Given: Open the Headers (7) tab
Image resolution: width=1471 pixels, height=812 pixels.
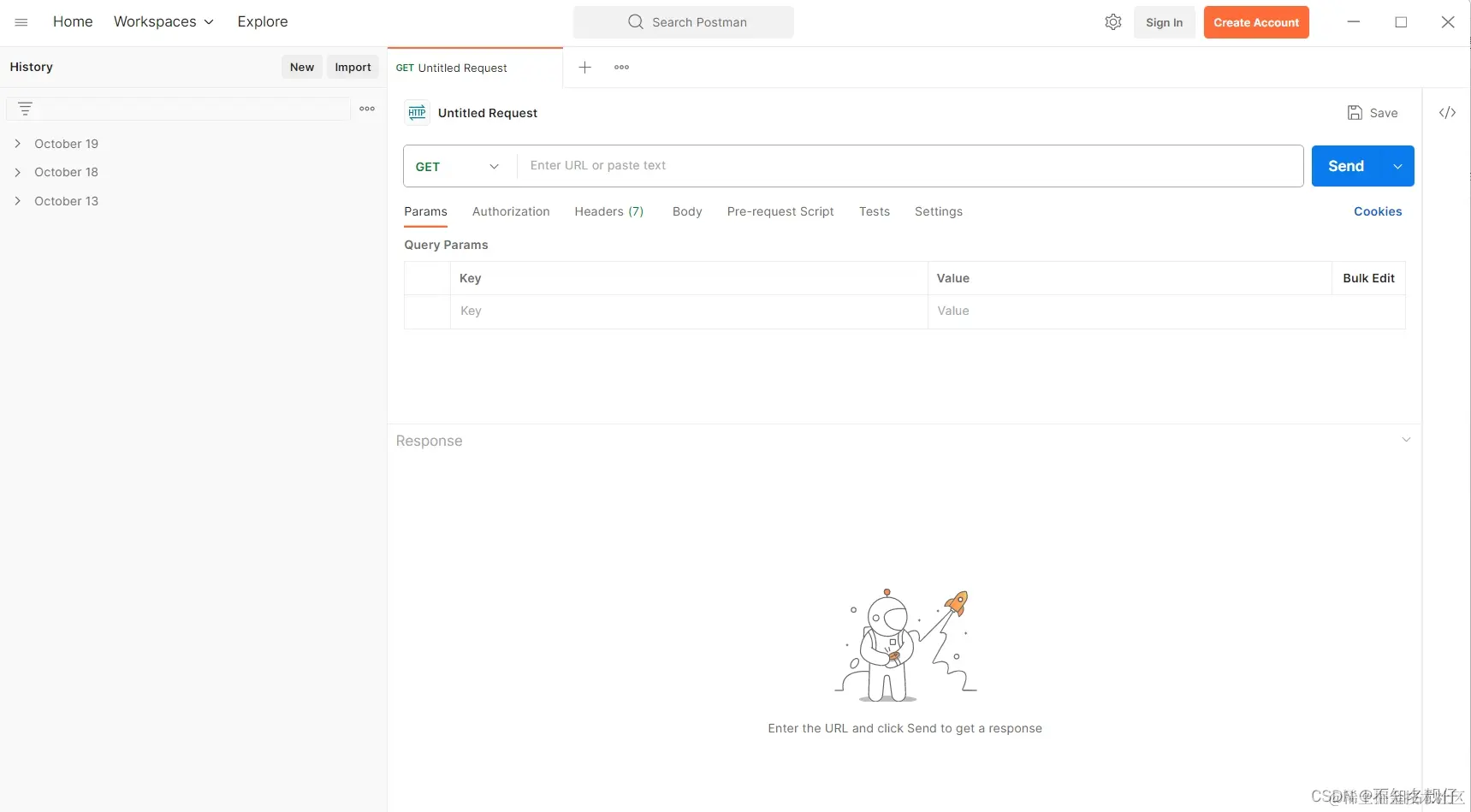Looking at the screenshot, I should coord(609,211).
